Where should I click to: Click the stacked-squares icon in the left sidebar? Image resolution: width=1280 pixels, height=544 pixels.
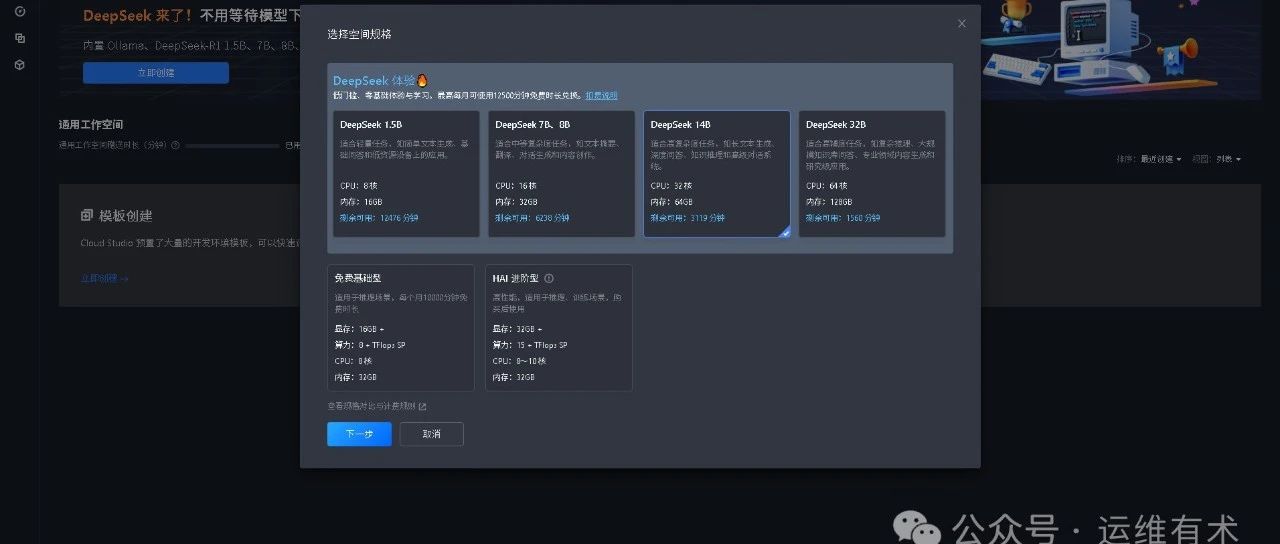[x=20, y=38]
